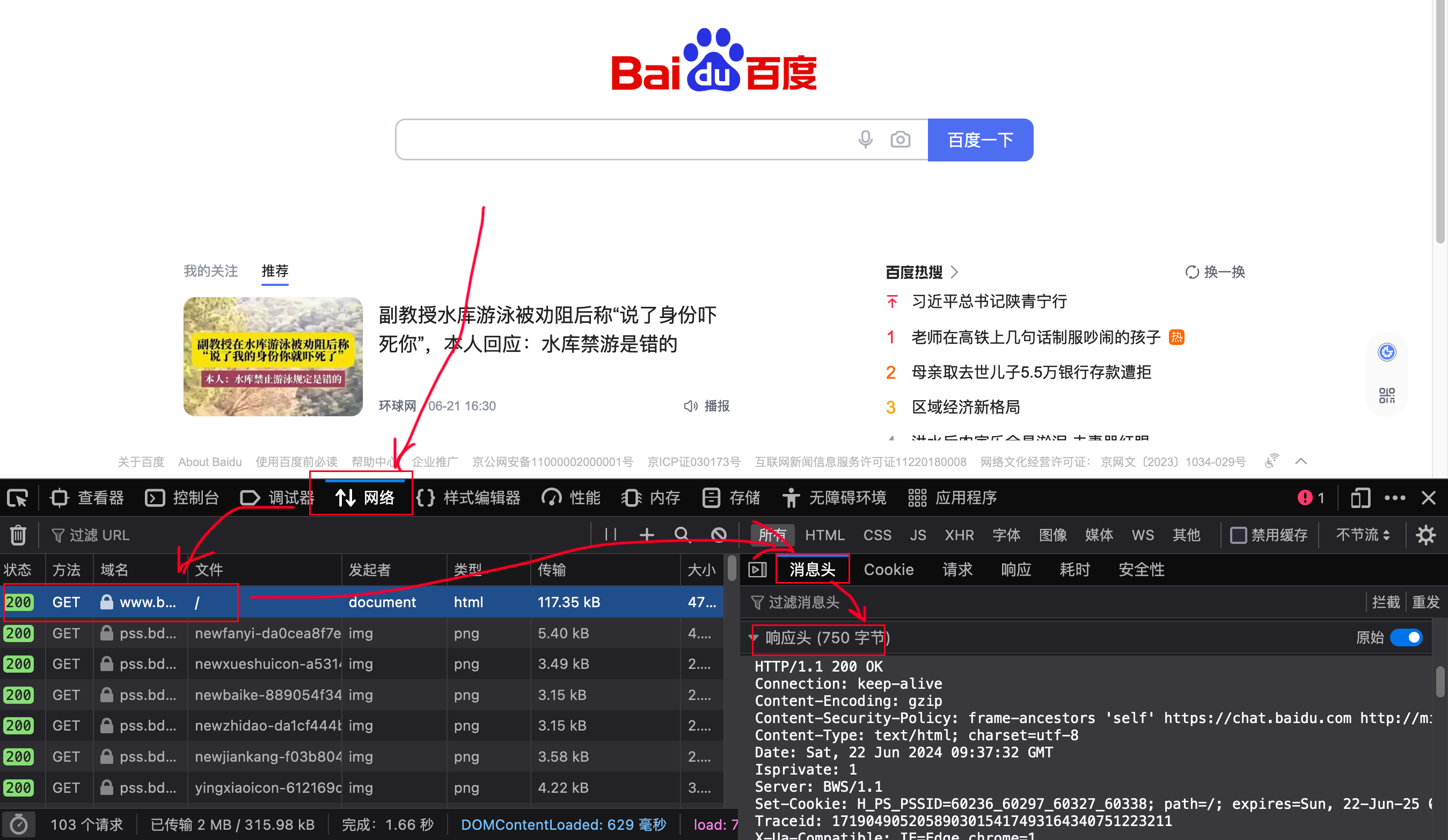1448x840 pixels.
Task: Expand 百度热搜 chevron arrow
Action: (954, 271)
